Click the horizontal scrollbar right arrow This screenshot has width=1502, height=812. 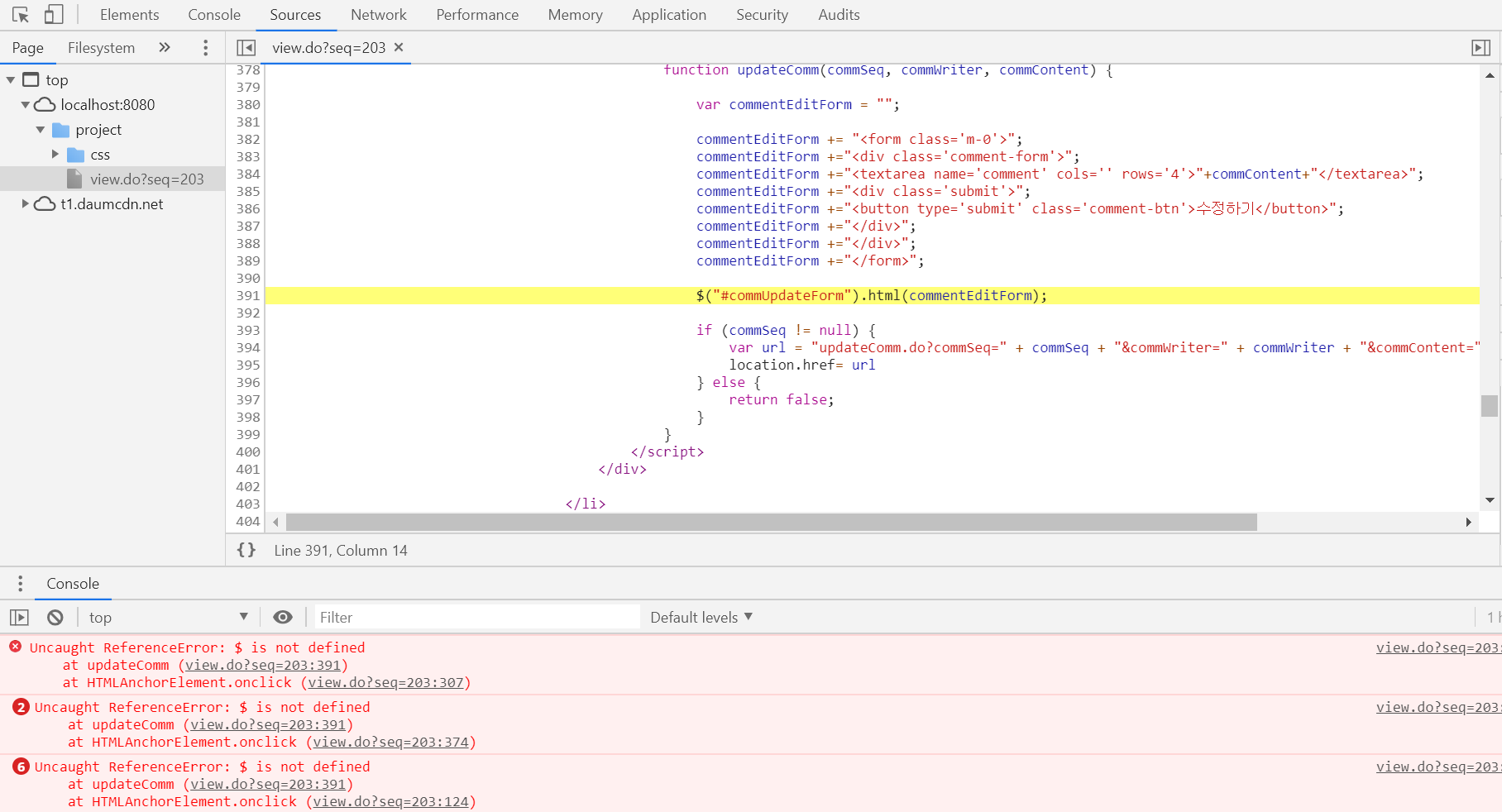(x=1468, y=522)
